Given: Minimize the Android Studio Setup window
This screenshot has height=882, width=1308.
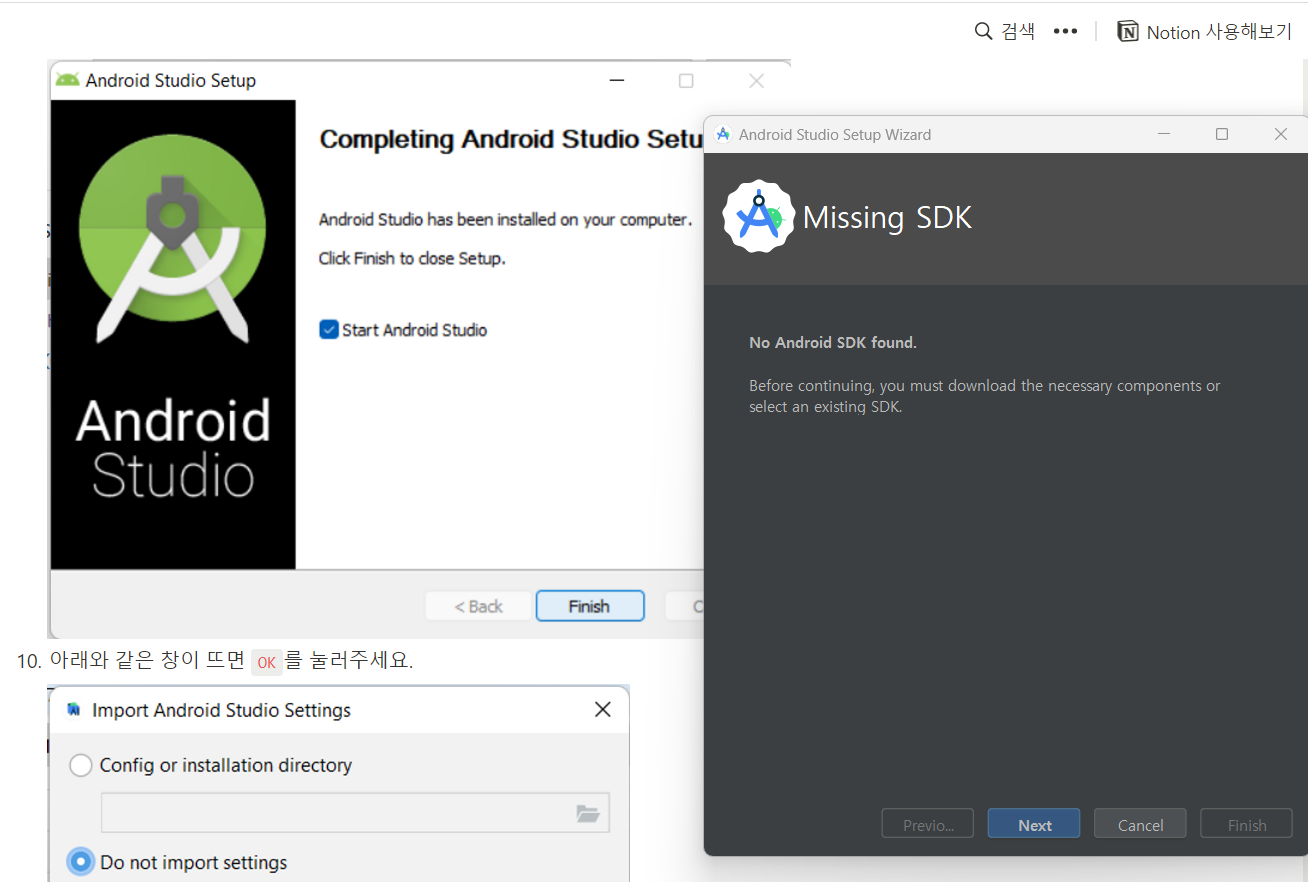Looking at the screenshot, I should pyautogui.click(x=618, y=81).
